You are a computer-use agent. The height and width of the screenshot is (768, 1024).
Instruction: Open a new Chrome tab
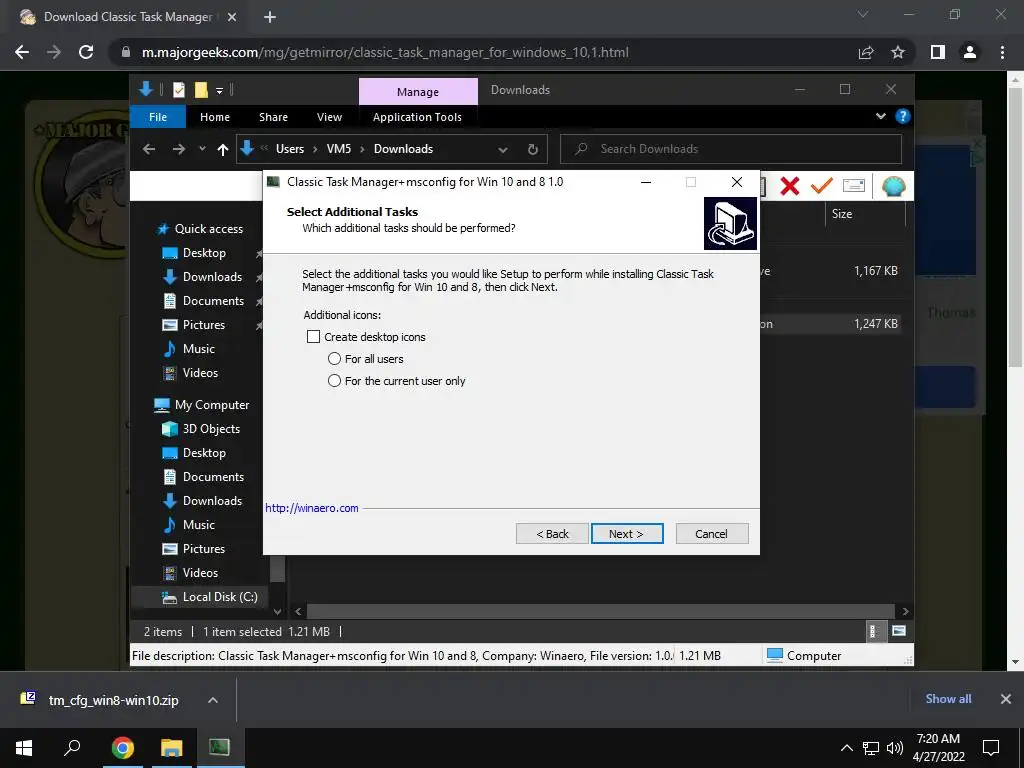pyautogui.click(x=270, y=17)
